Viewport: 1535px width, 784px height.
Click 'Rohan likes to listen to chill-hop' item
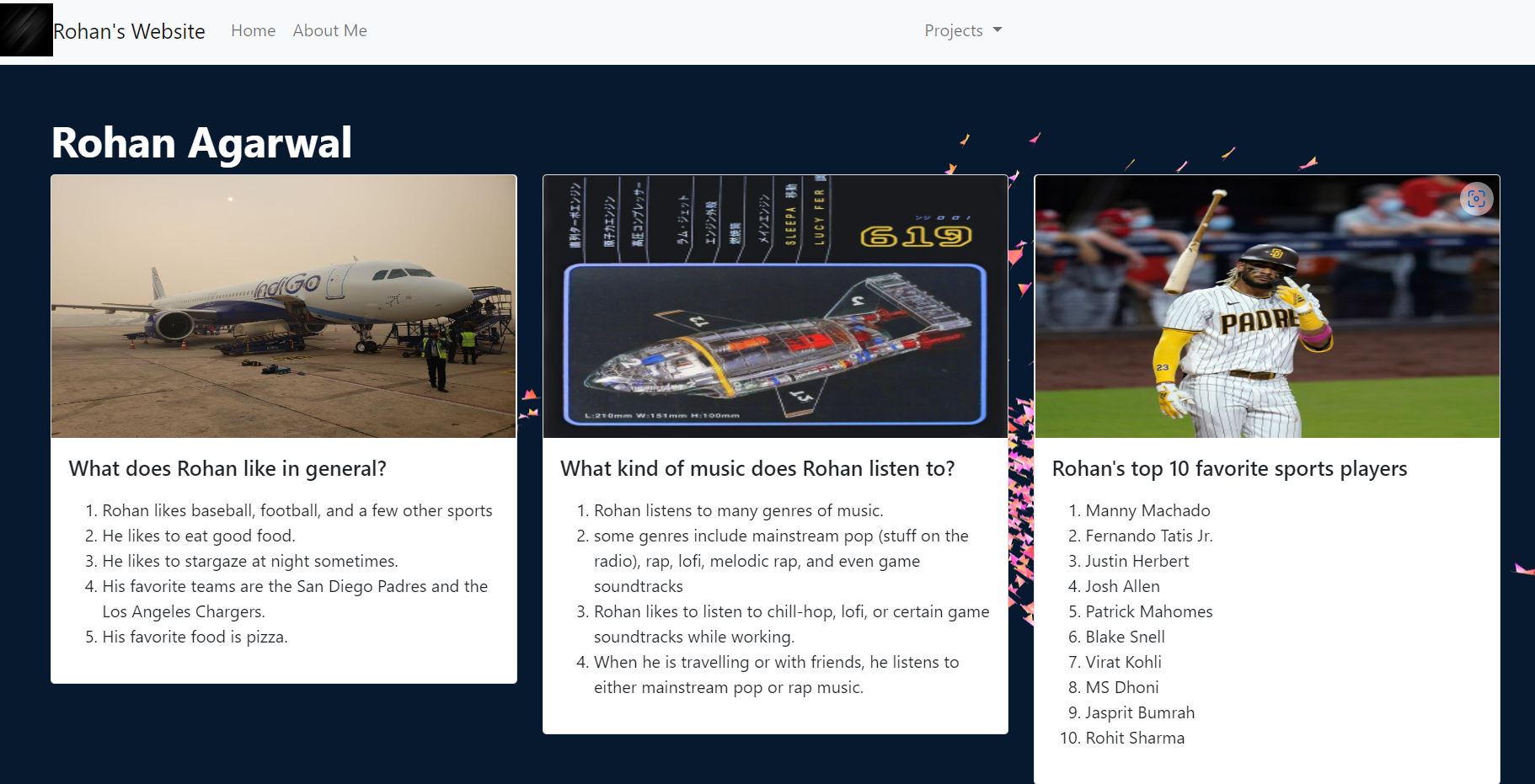pyautogui.click(x=792, y=624)
